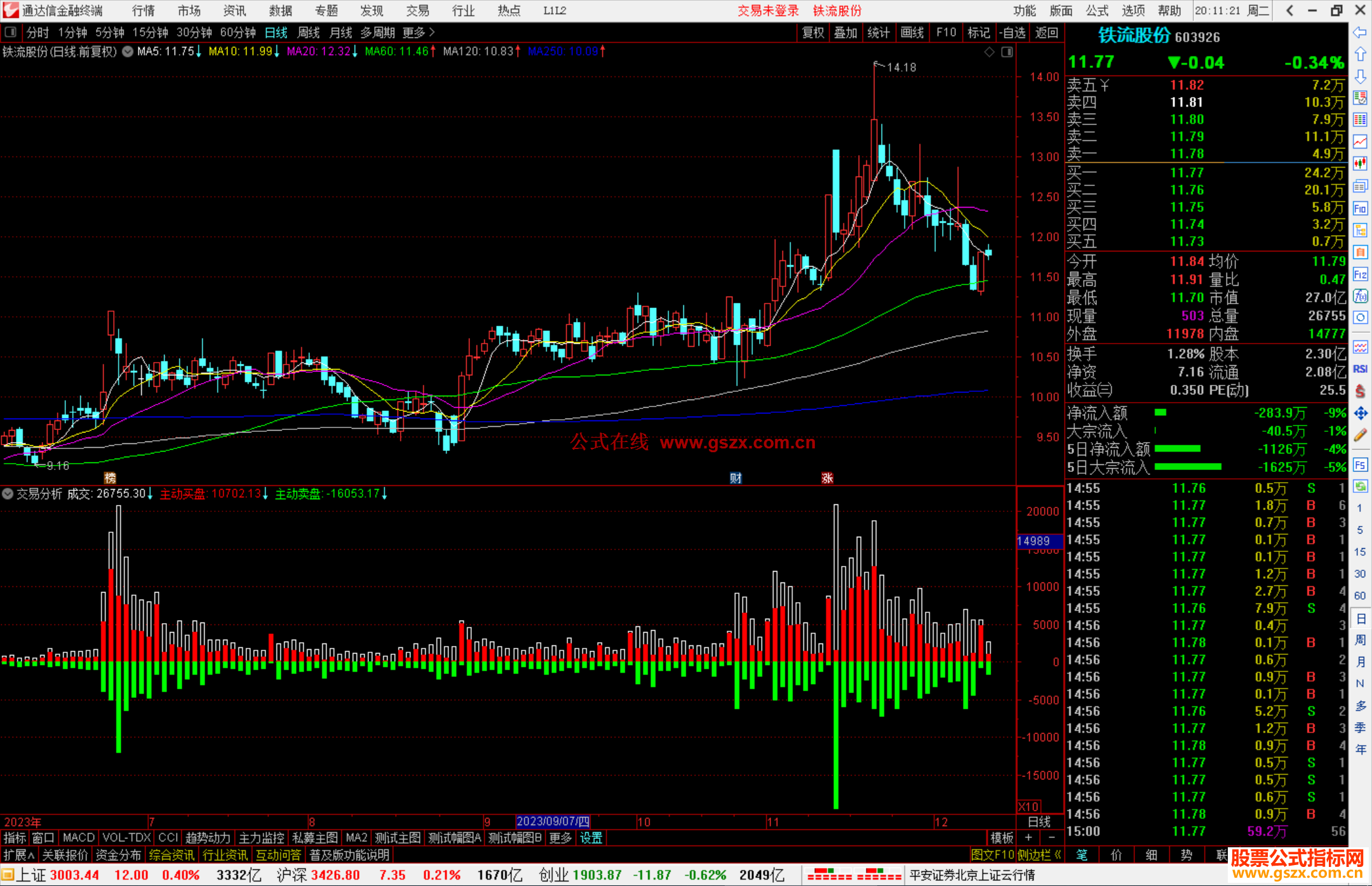Toggle the left panel icon beside 分时
The height and width of the screenshot is (886, 1372).
[x=11, y=32]
